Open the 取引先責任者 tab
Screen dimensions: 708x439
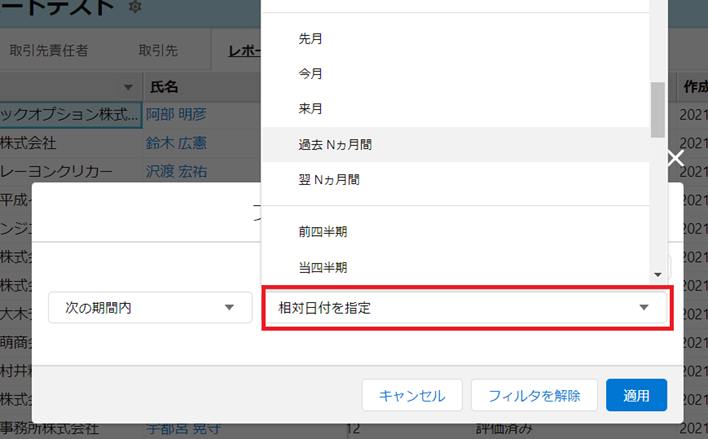click(49, 51)
